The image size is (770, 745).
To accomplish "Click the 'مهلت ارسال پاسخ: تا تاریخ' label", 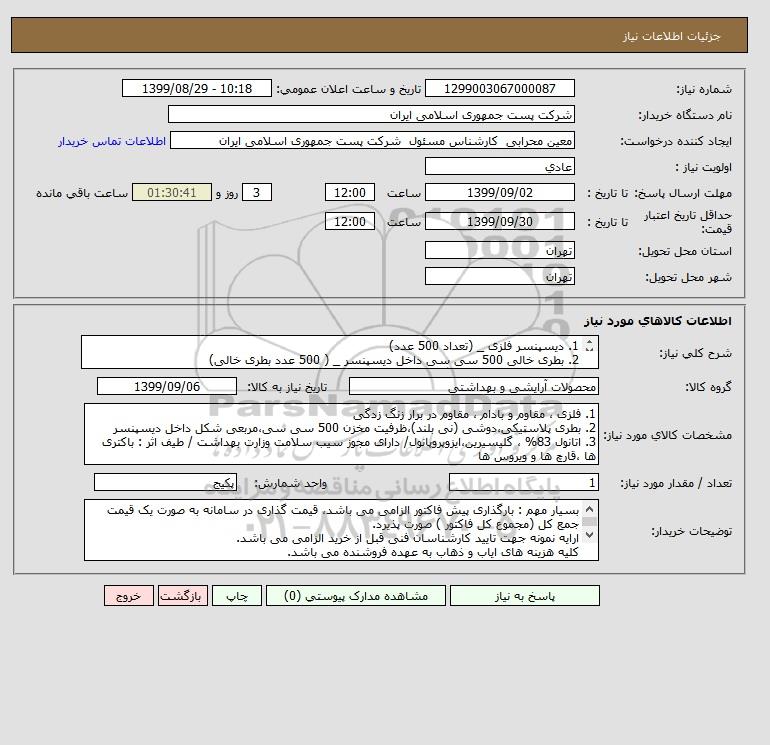I will [x=660, y=193].
